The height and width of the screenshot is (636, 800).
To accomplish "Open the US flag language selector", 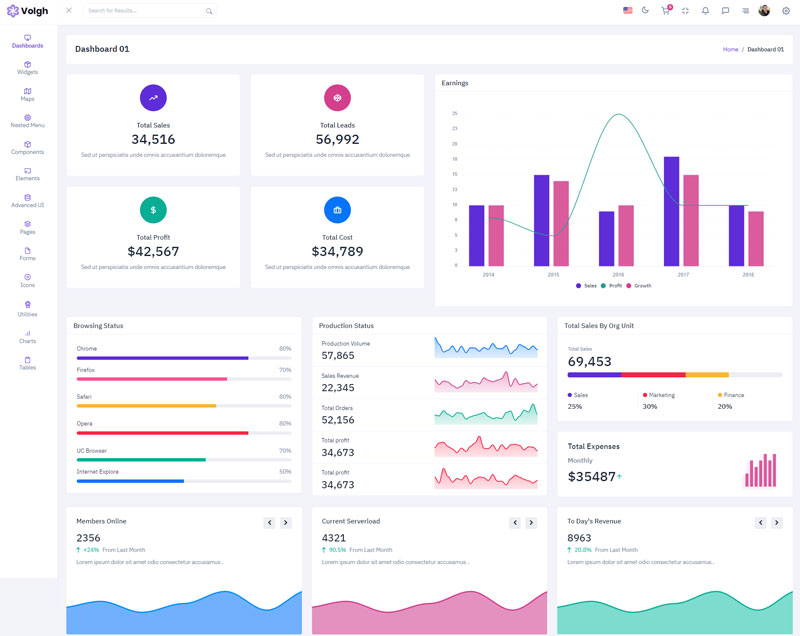I will click(627, 11).
